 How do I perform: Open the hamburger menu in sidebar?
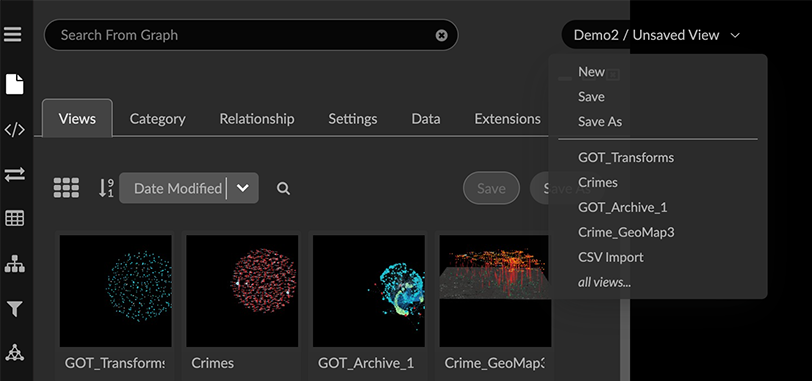(x=13, y=35)
